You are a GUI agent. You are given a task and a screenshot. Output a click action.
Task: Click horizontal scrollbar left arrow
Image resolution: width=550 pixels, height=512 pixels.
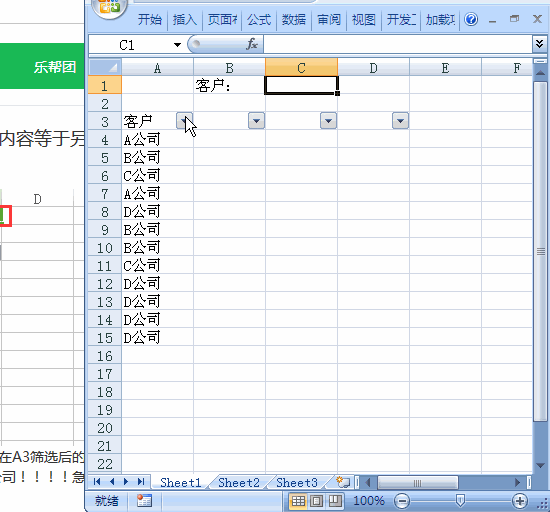tap(368, 483)
